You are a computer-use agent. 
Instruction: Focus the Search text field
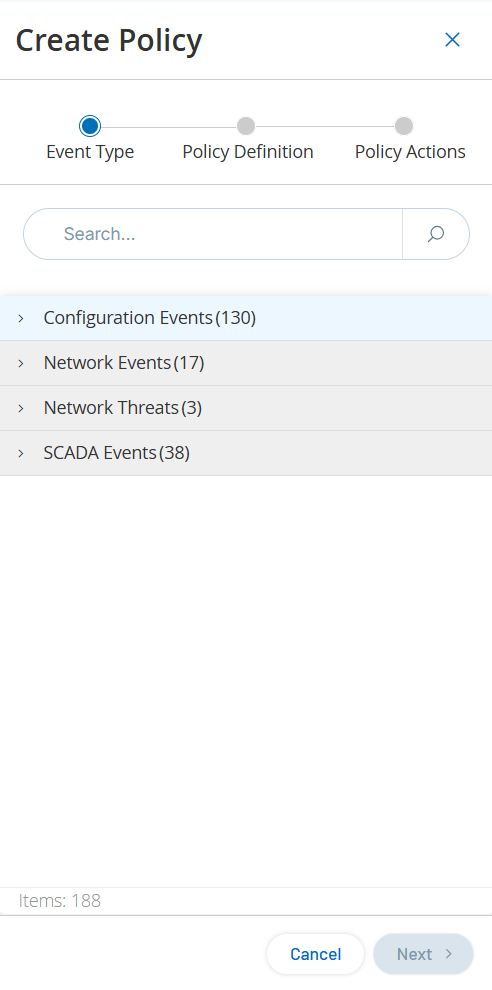pos(213,234)
